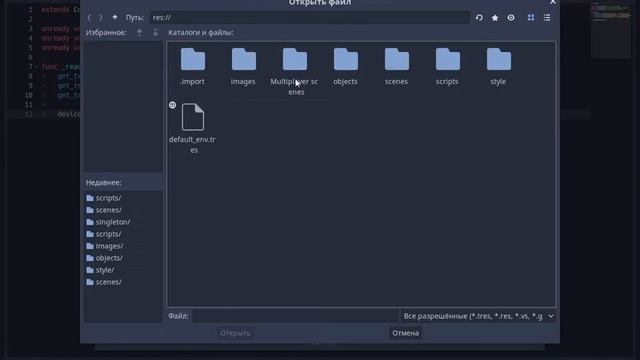This screenshot has height=360, width=640.
Task: Select the style folder icon
Action: [x=499, y=60]
